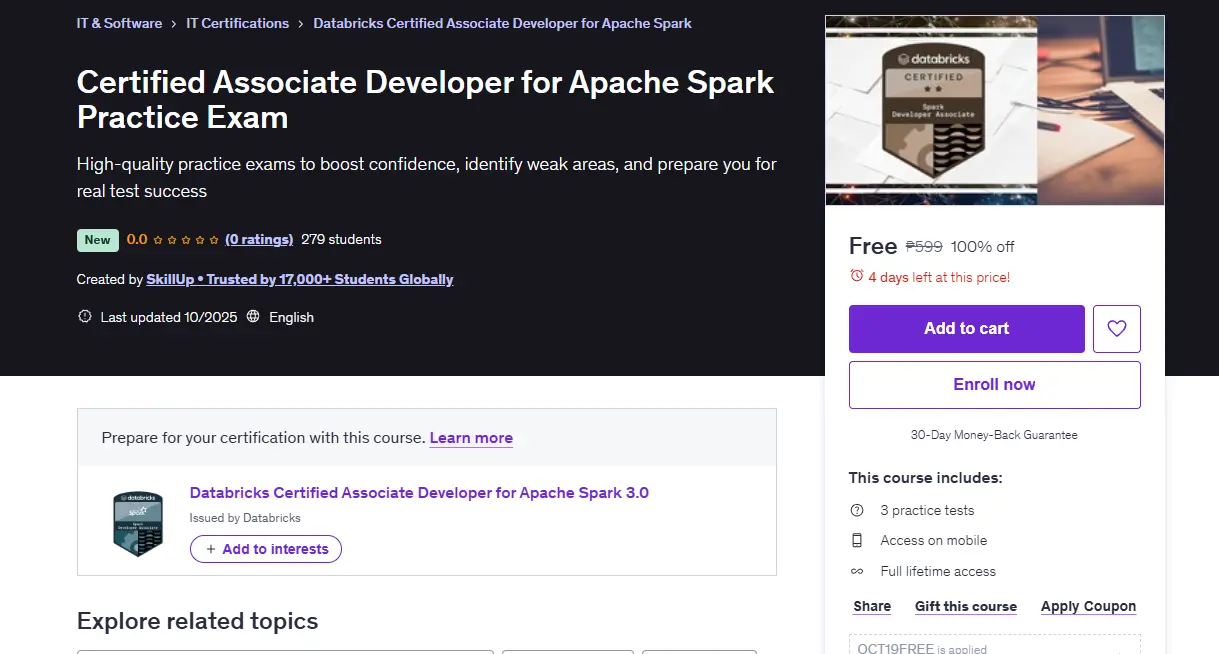The width and height of the screenshot is (1219, 654).
Task: Click the clock icon next to Last updated
Action: (85, 317)
